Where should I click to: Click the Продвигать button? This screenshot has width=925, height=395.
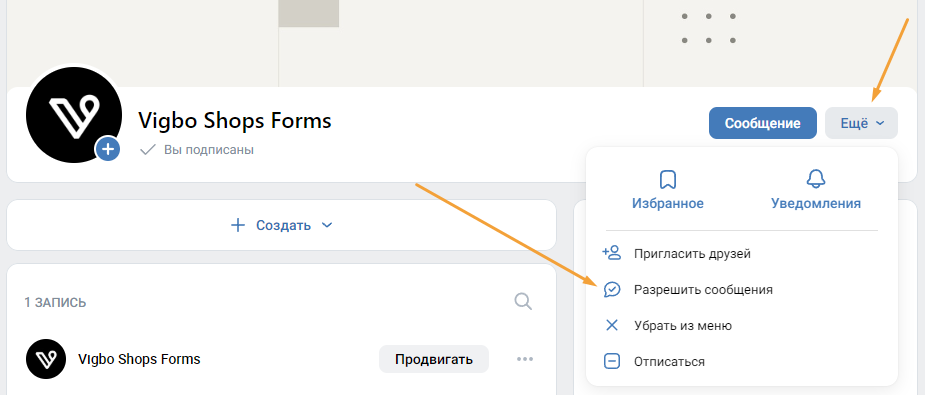coord(434,359)
